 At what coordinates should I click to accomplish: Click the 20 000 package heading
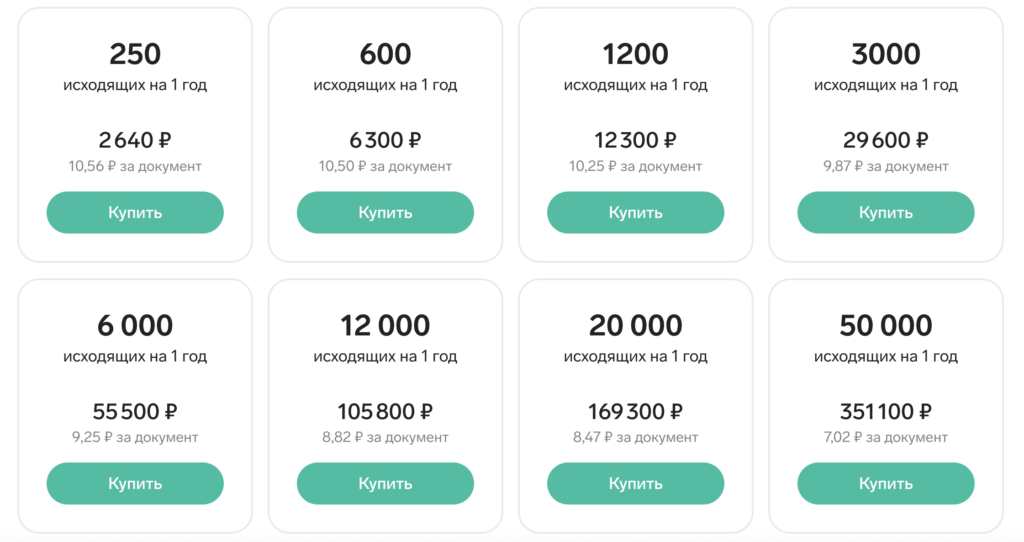pos(635,325)
